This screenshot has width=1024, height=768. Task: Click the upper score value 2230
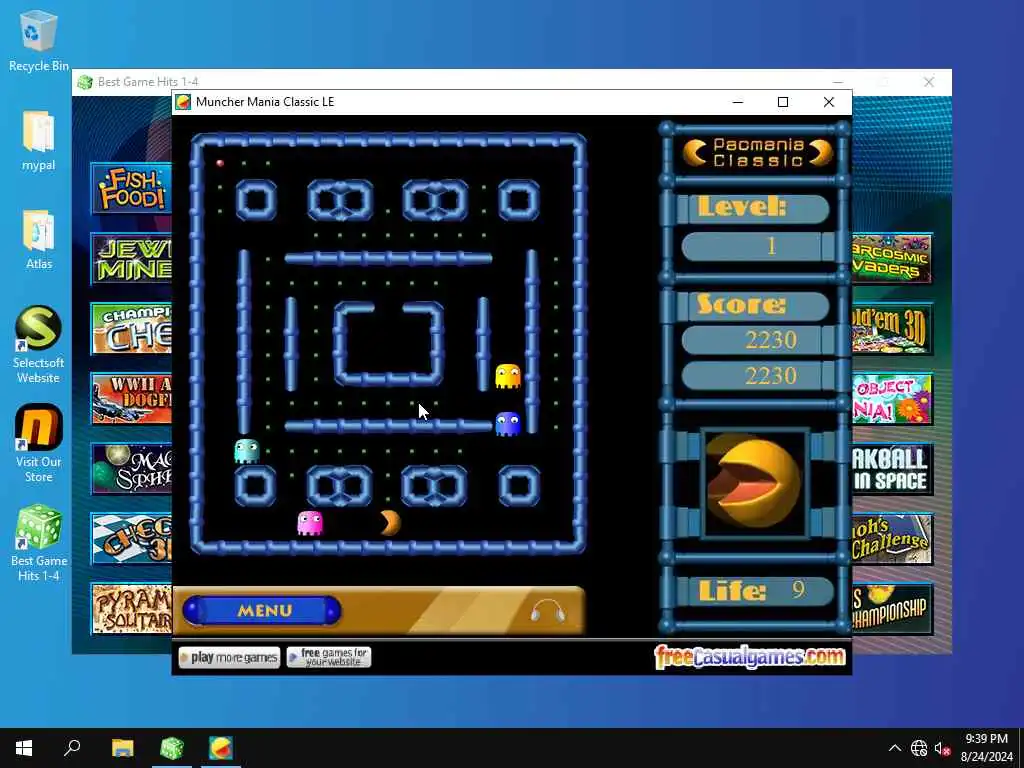[x=758, y=340]
